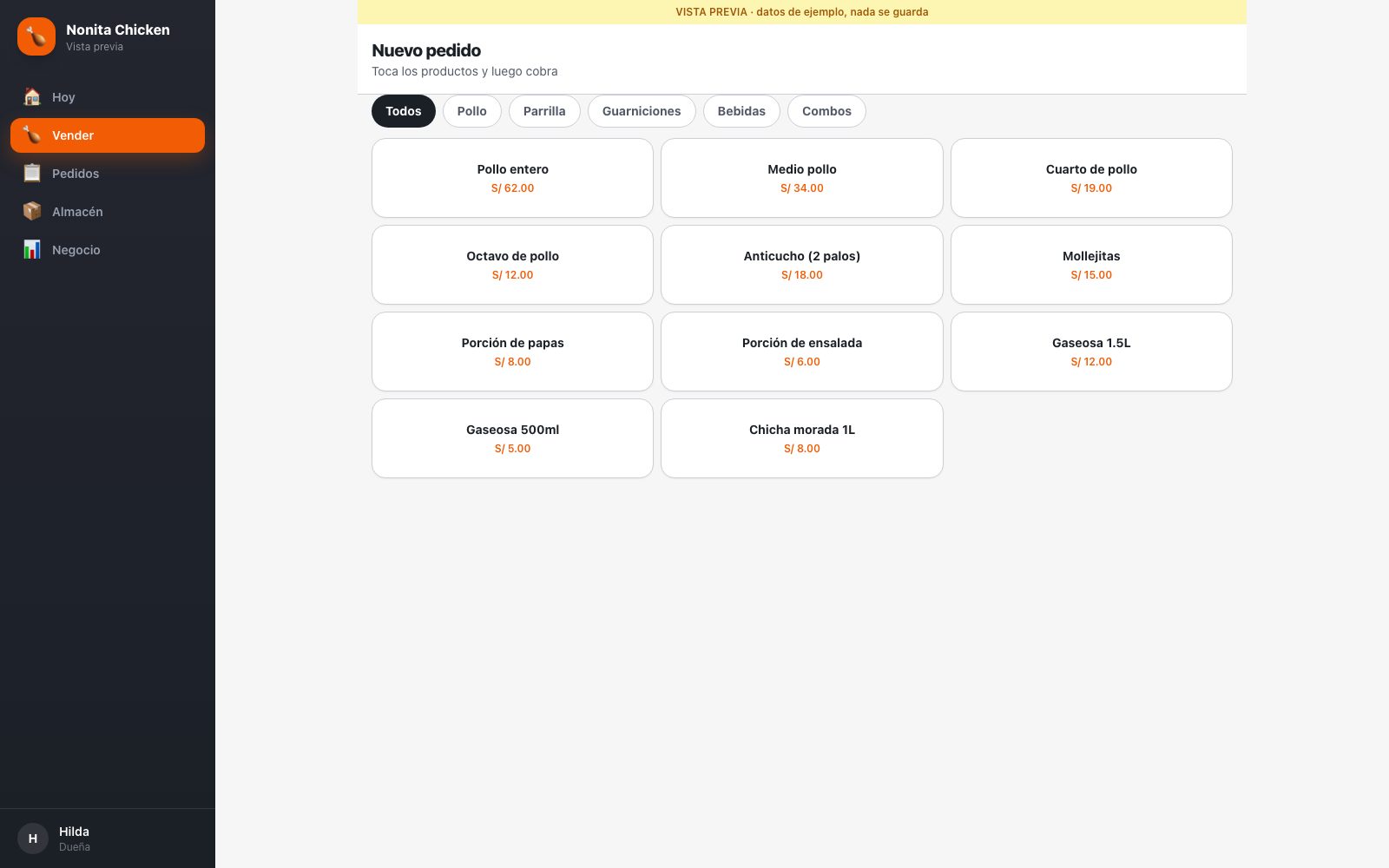Add Cuarto de pollo to order
The image size is (1389, 868).
[1091, 178]
